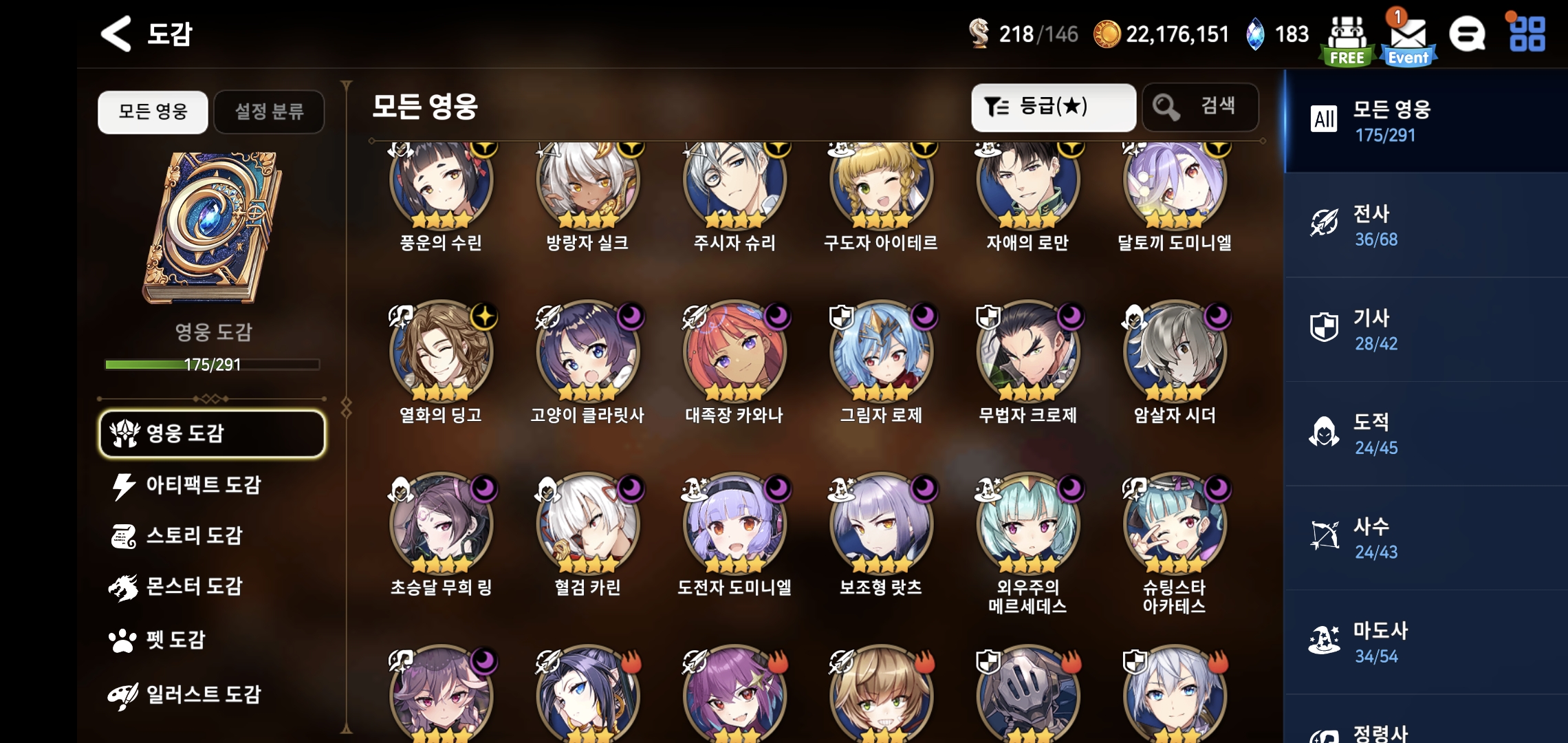
Task: Go back using the arrow beside 도감
Action: point(116,34)
